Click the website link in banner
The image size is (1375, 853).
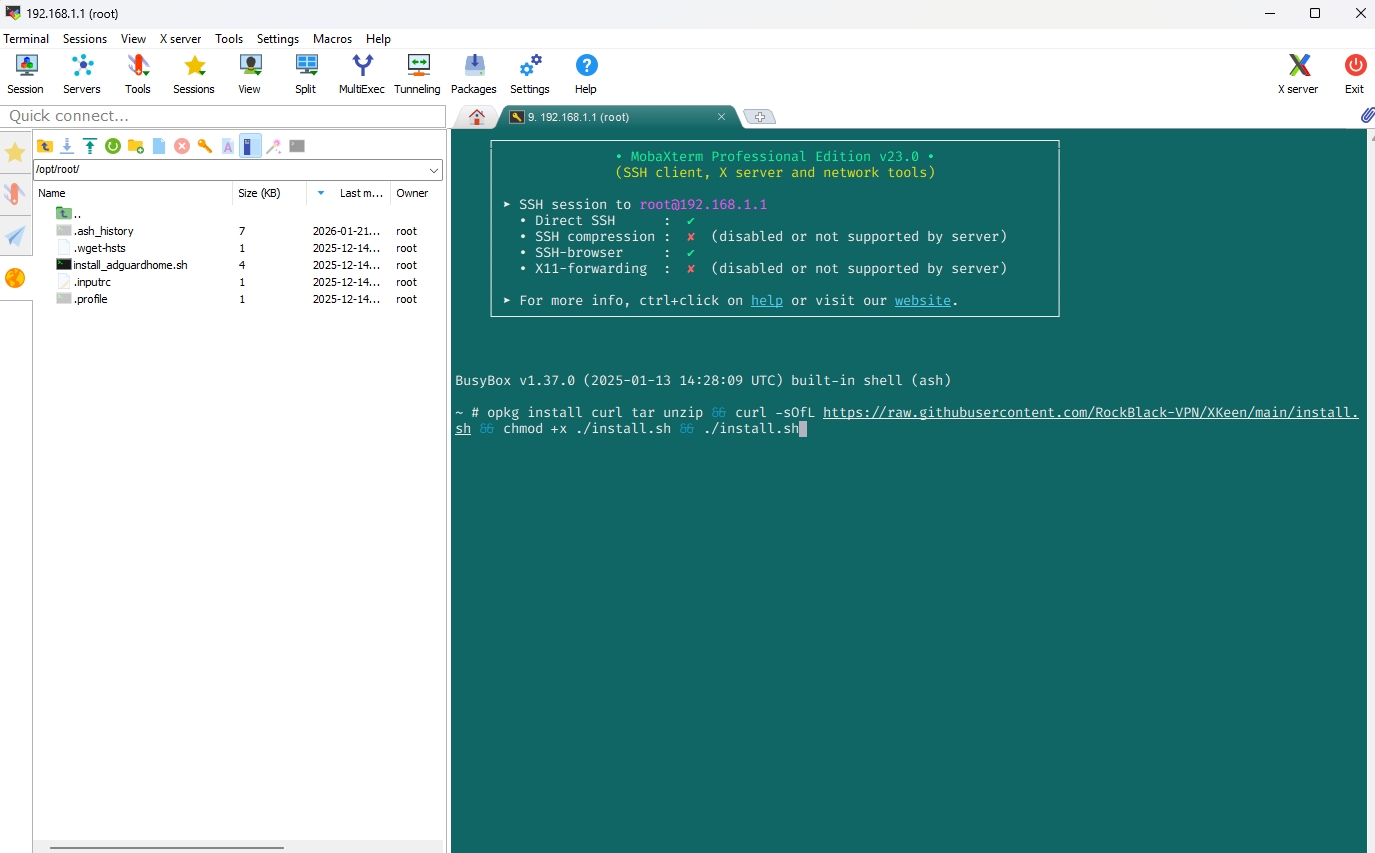[x=922, y=300]
